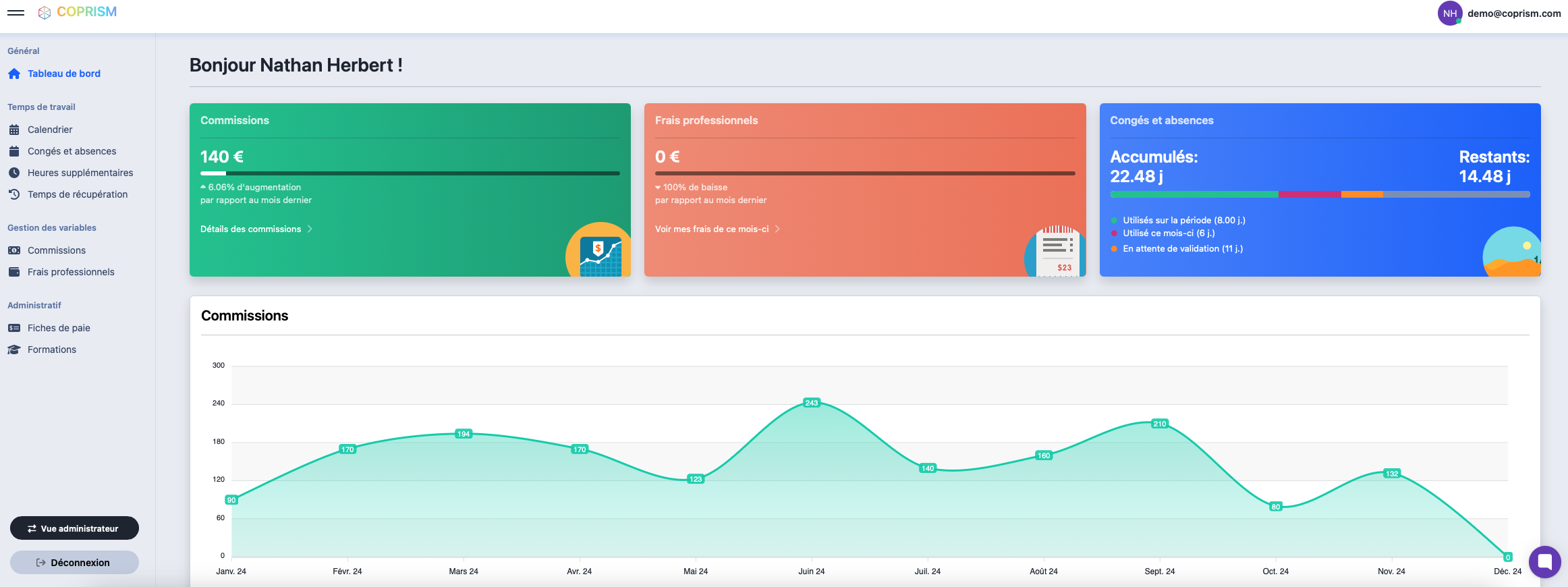Open Formations page

point(52,350)
